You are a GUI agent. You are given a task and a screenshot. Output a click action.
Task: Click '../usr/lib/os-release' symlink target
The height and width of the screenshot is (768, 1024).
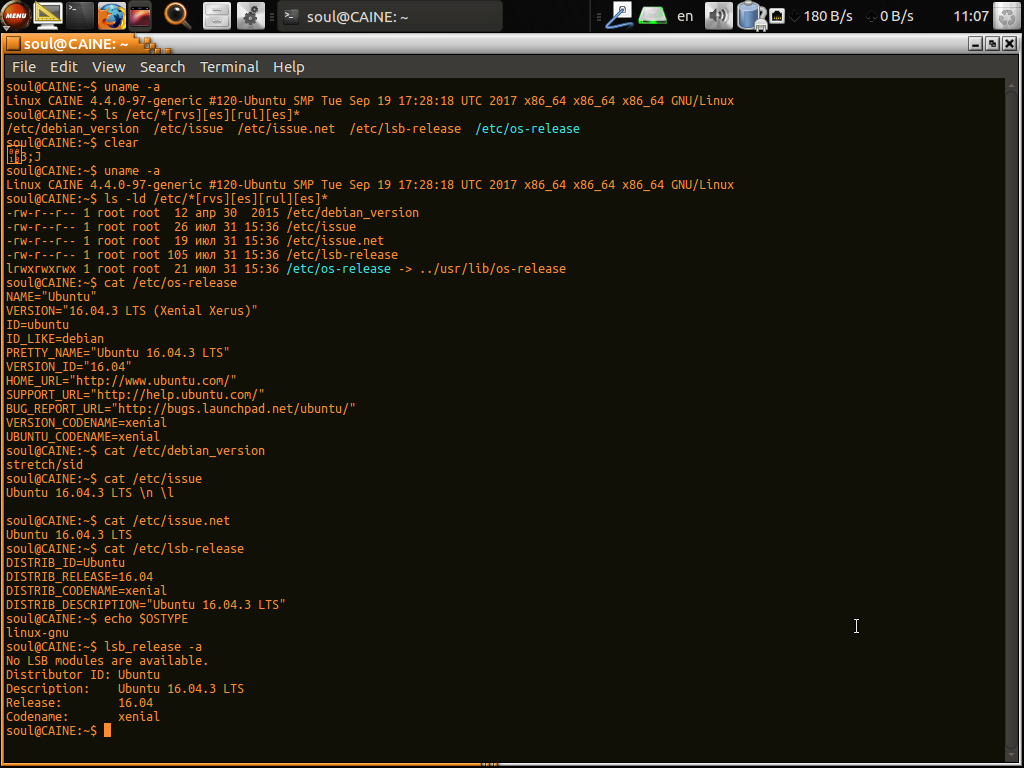(492, 268)
